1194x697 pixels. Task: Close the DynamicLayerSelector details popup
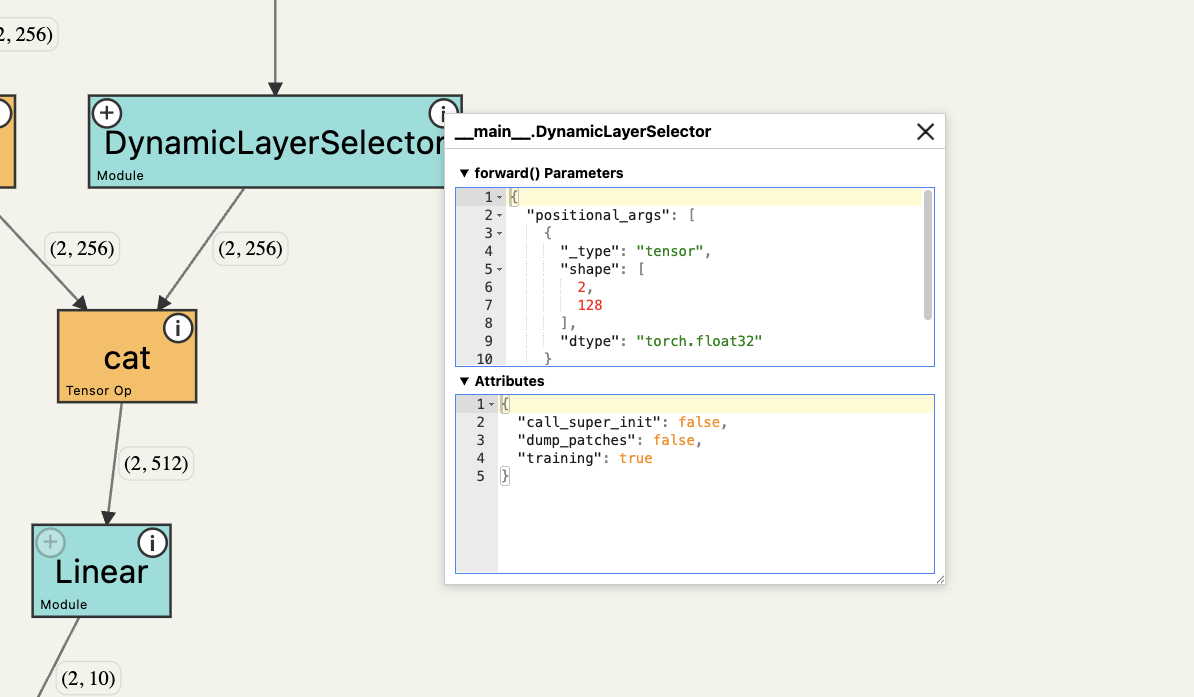click(x=925, y=131)
